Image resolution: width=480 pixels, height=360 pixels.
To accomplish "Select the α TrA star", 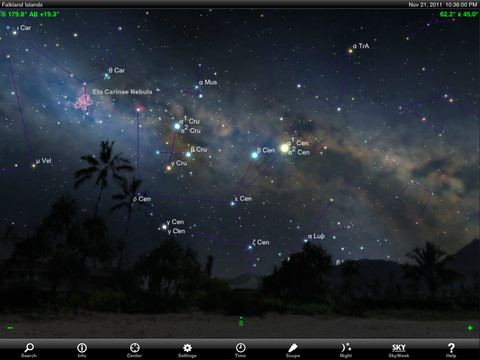I will (x=350, y=51).
